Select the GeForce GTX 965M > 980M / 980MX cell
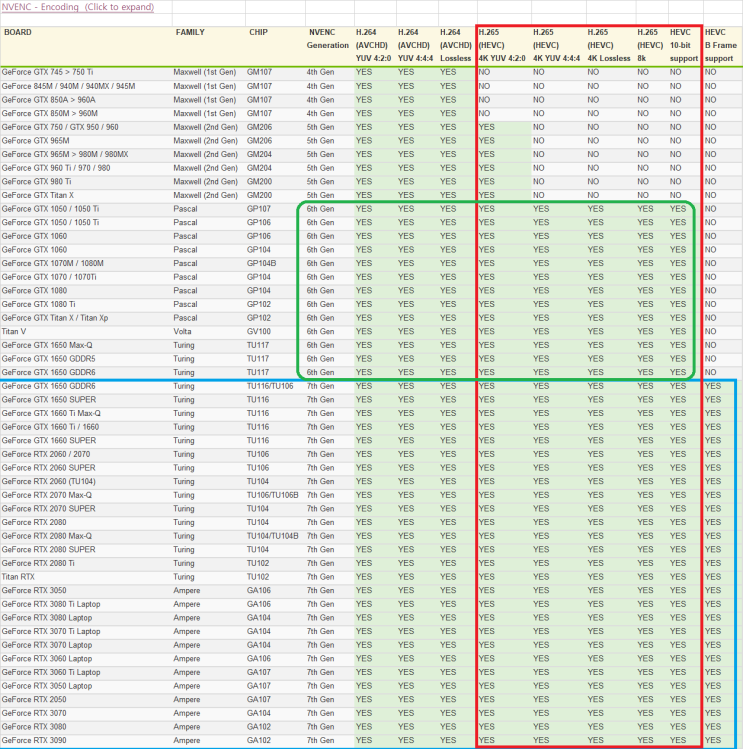 pos(65,154)
